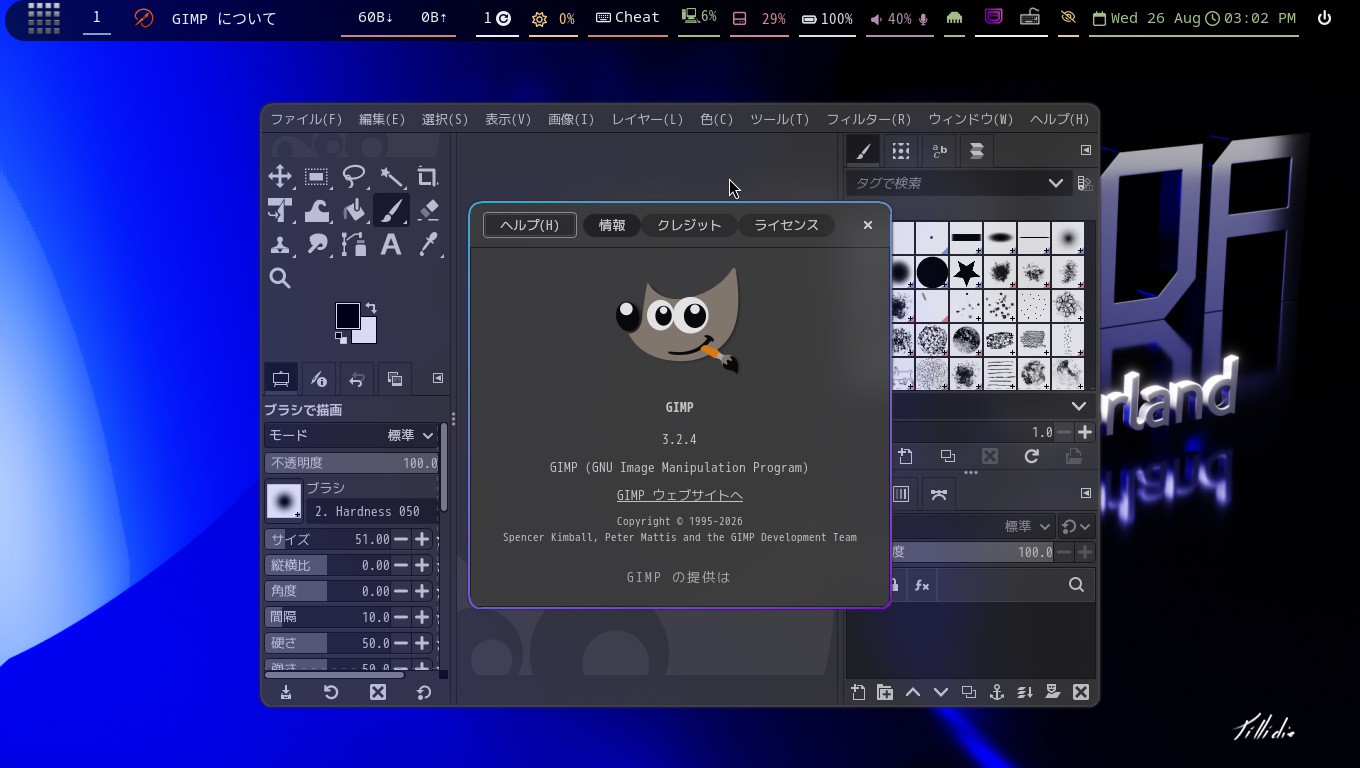Switch to the クレジット tab in About dialog
Screen dimensions: 1360x768
coord(689,225)
